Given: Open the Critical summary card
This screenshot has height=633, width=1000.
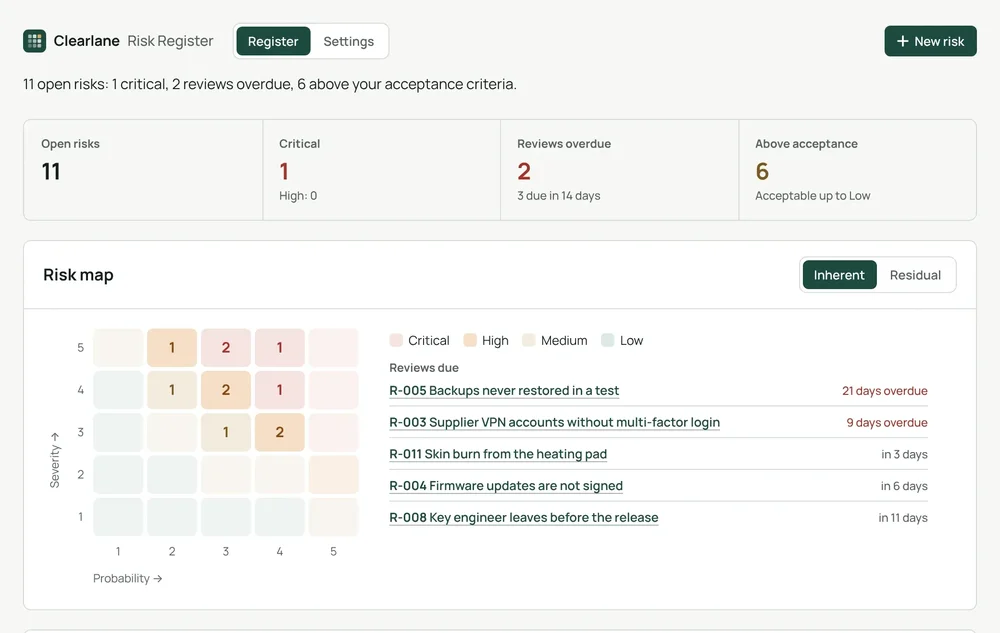Looking at the screenshot, I should [381, 170].
